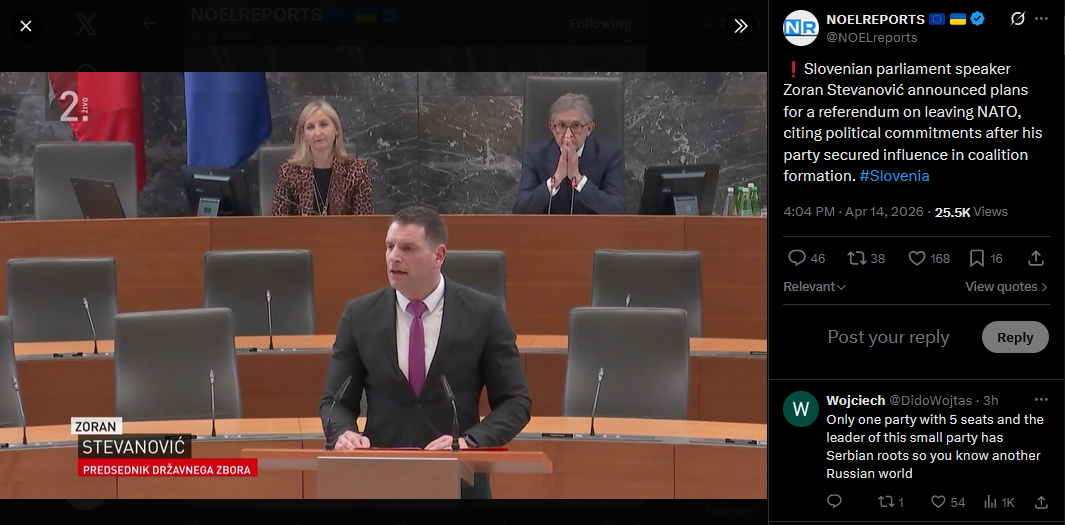Reply to Wojciech's comment via bubble icon
1065x525 pixels.
[x=834, y=502]
